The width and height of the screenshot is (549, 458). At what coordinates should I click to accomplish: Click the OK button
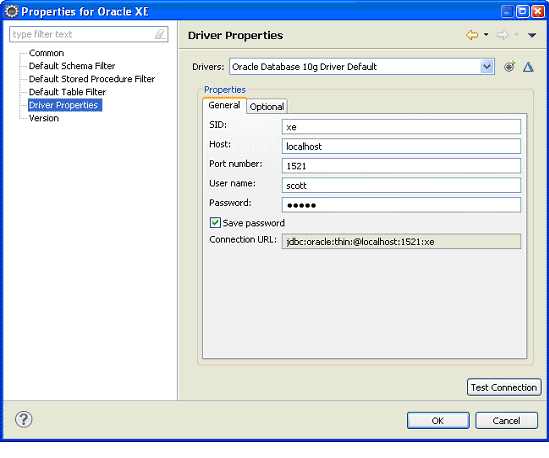438,420
